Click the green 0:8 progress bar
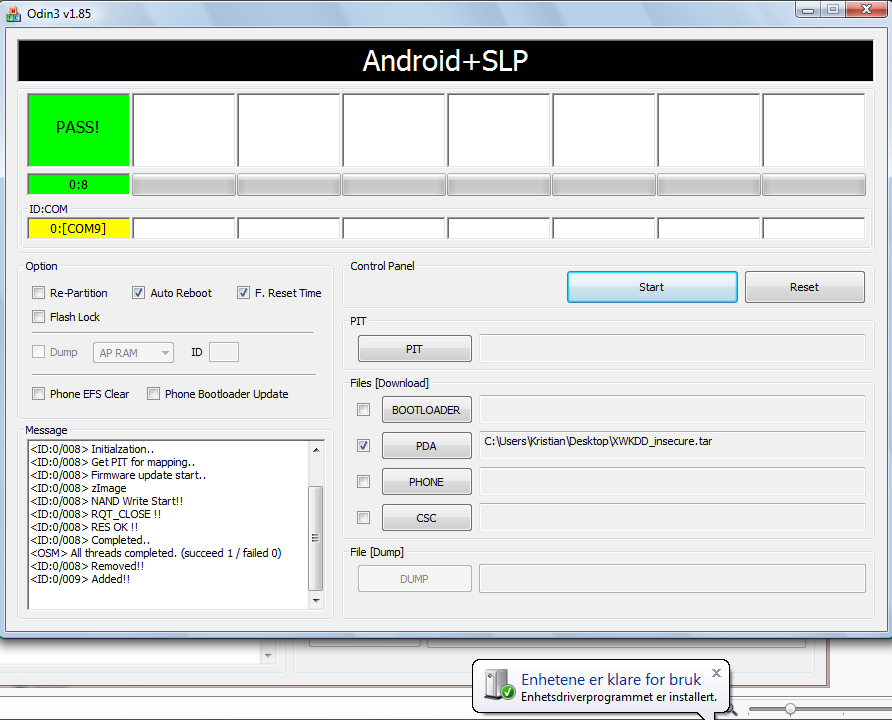The height and width of the screenshot is (720, 892). pyautogui.click(x=79, y=184)
